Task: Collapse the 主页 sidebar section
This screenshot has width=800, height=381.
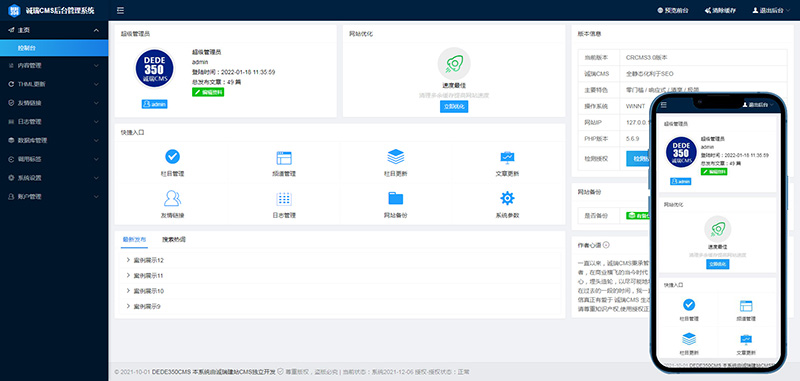Action: point(54,30)
